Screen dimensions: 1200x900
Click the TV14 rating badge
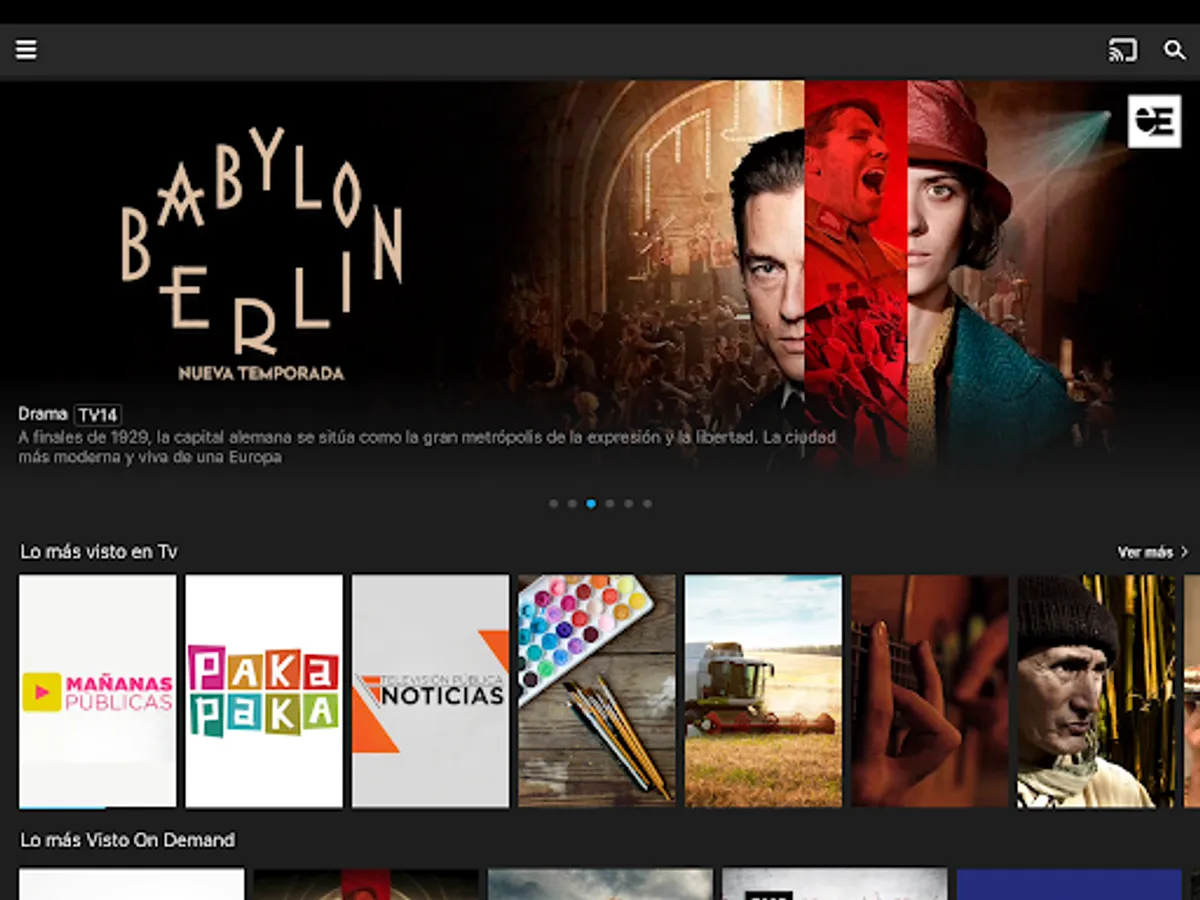tap(98, 415)
